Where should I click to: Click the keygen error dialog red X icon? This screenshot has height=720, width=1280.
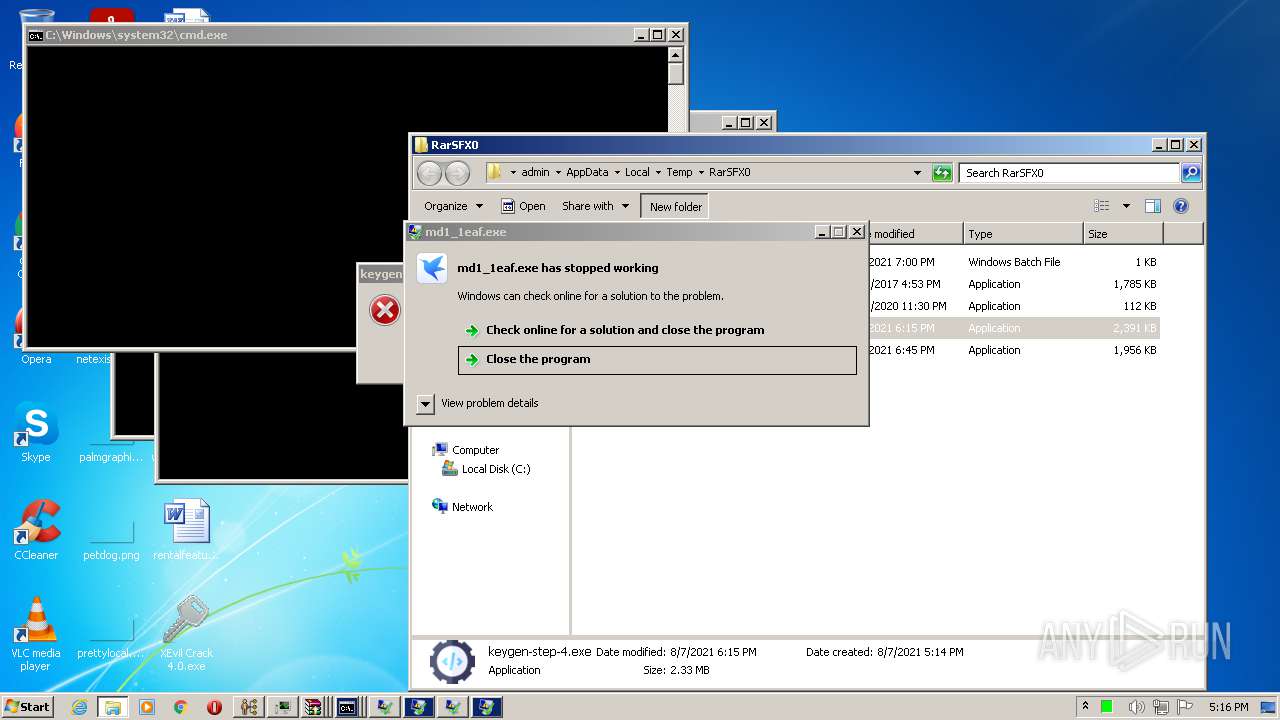385,310
